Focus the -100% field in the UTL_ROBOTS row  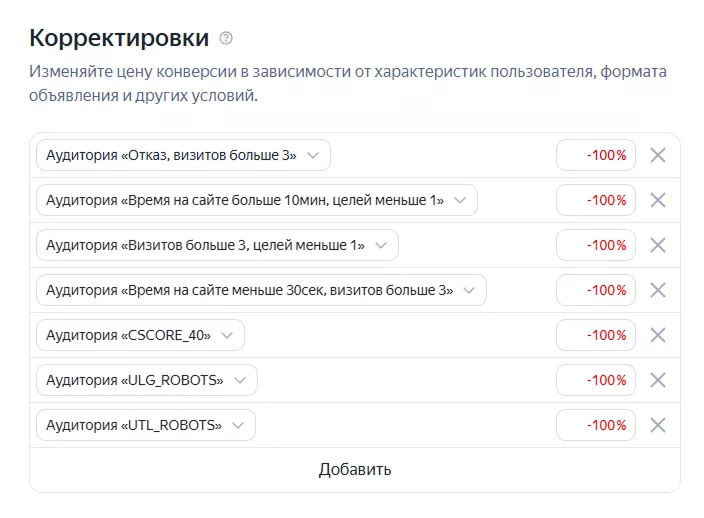click(596, 425)
